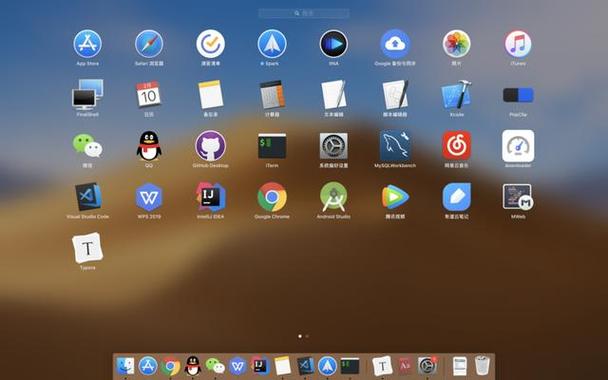Open System Preferences gear in Launchpad grid
Screen dimensions: 608x380
point(333,146)
